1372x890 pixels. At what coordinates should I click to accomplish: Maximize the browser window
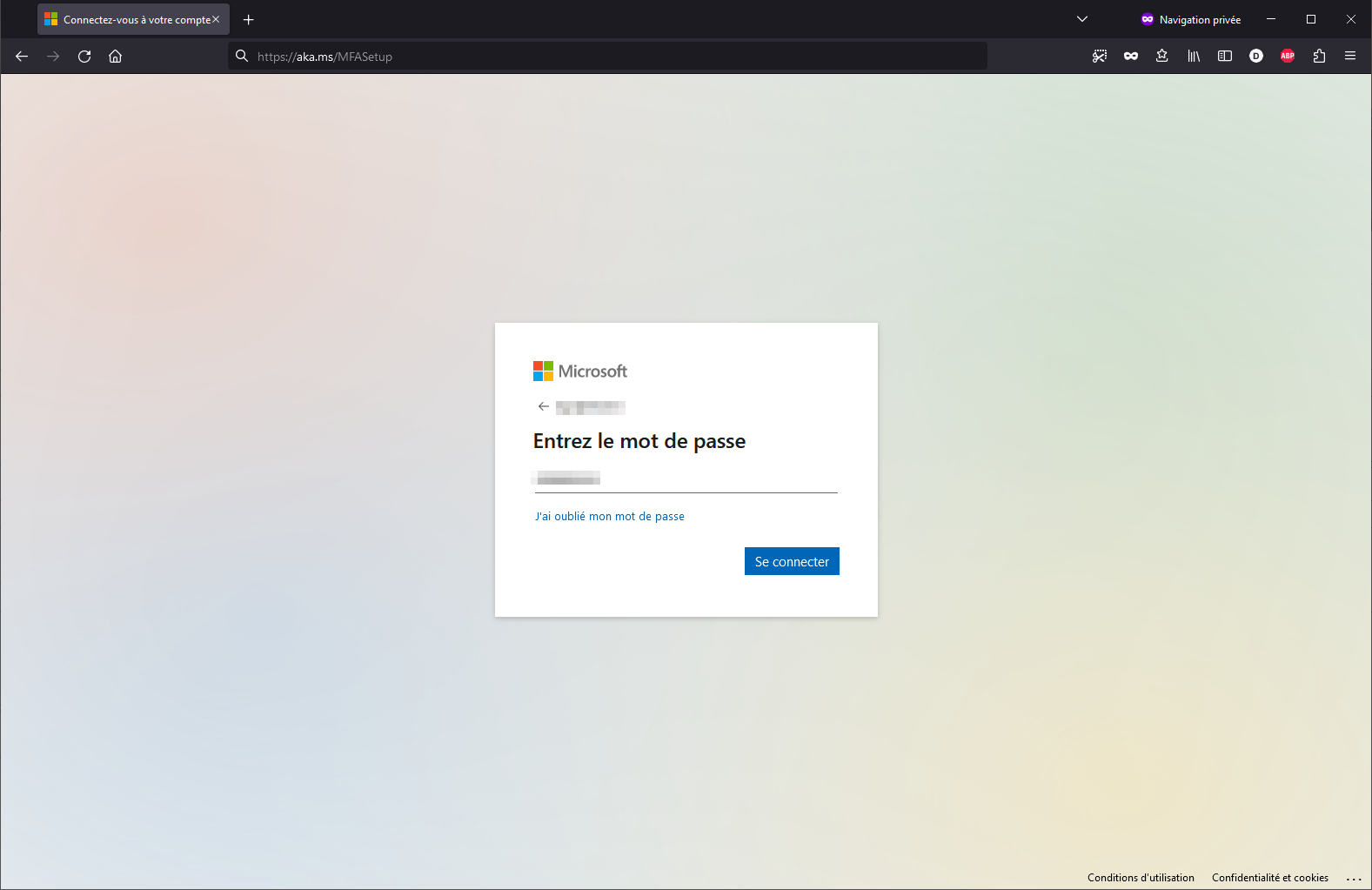click(x=1311, y=19)
